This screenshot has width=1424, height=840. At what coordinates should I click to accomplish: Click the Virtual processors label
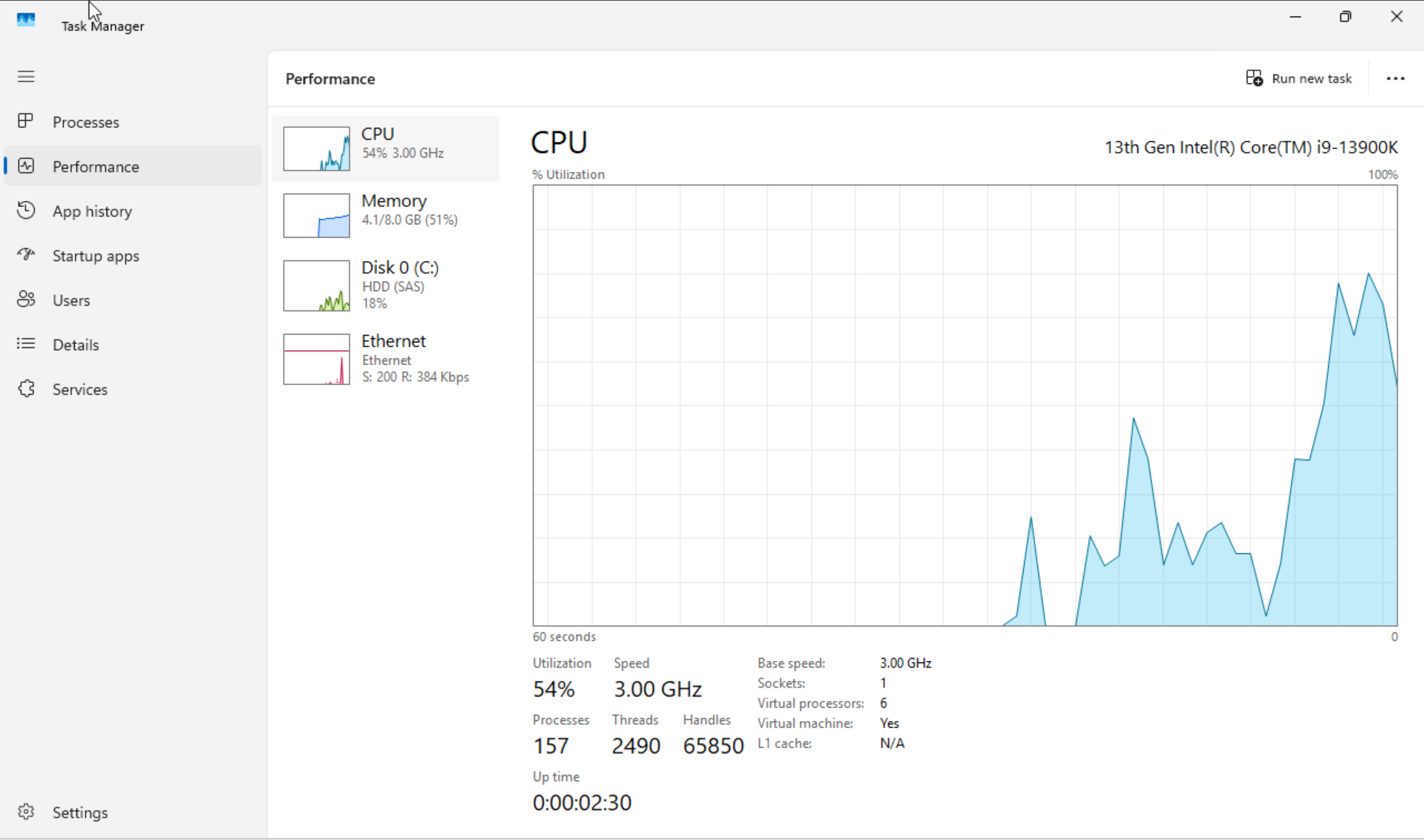pos(811,703)
